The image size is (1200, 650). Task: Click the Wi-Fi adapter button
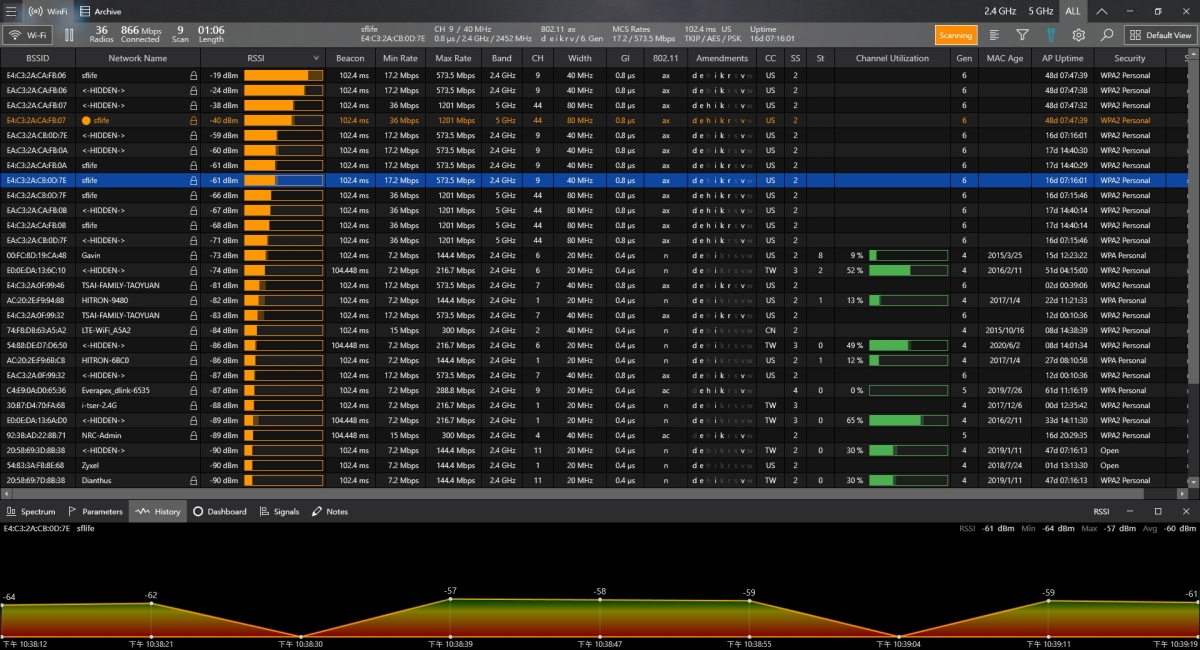click(x=27, y=35)
